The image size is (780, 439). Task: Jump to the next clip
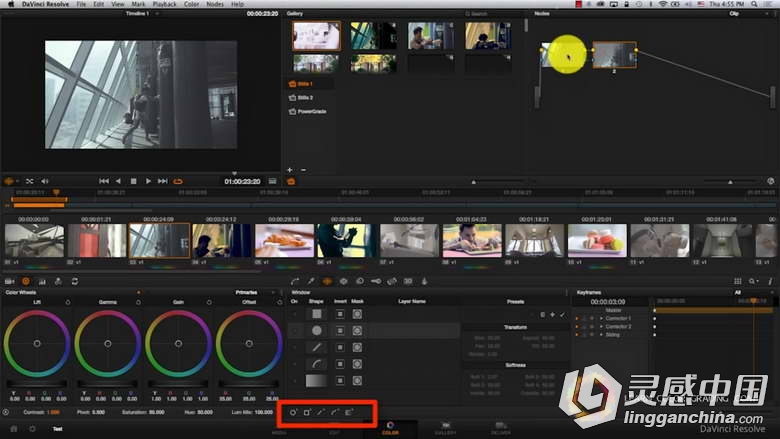[163, 181]
